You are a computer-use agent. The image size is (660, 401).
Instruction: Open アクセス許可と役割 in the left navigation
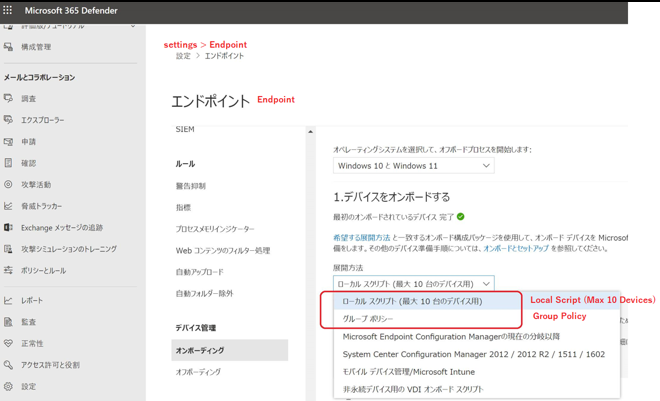[x=51, y=365]
